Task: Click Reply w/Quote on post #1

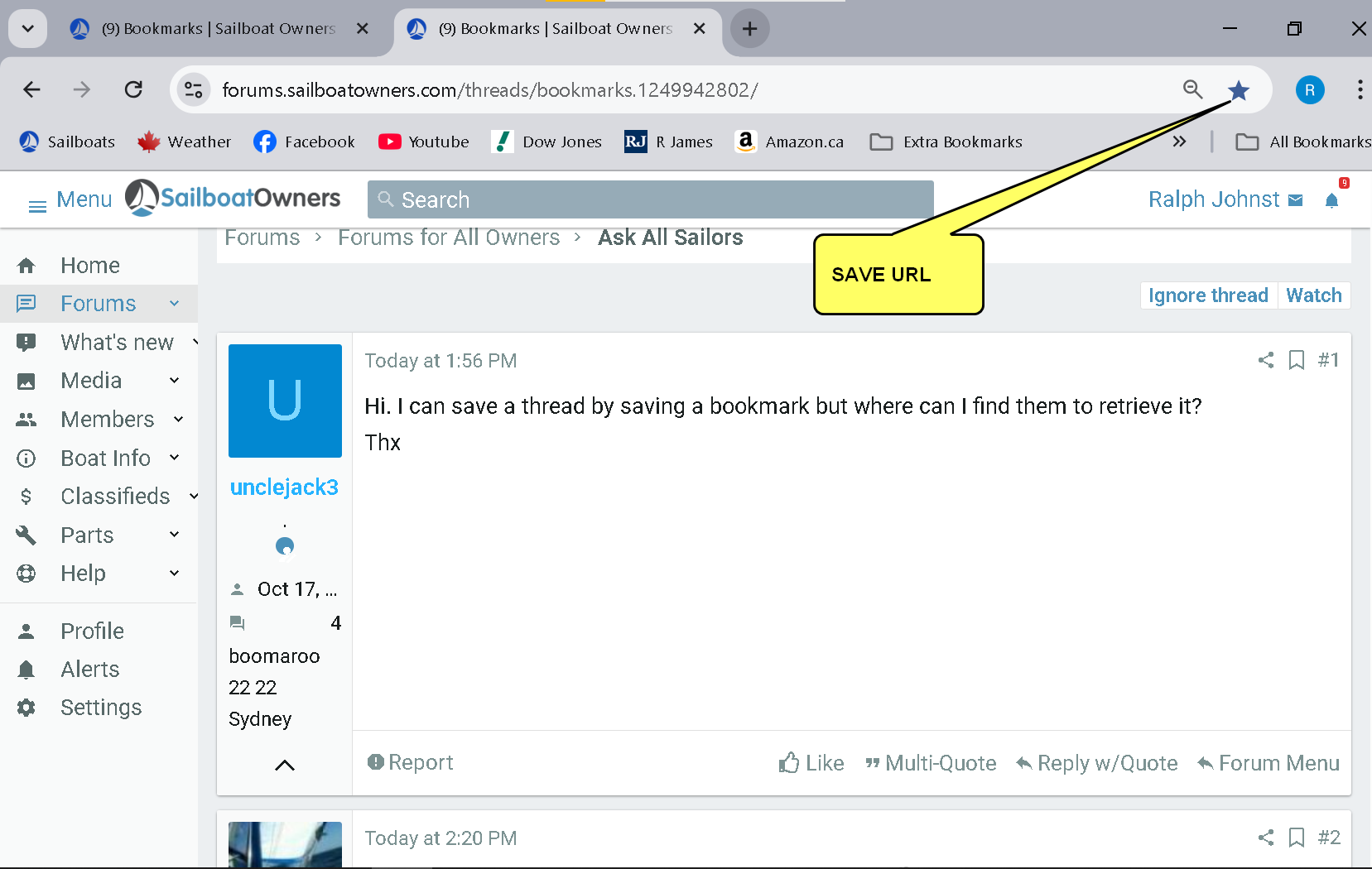Action: [1096, 763]
